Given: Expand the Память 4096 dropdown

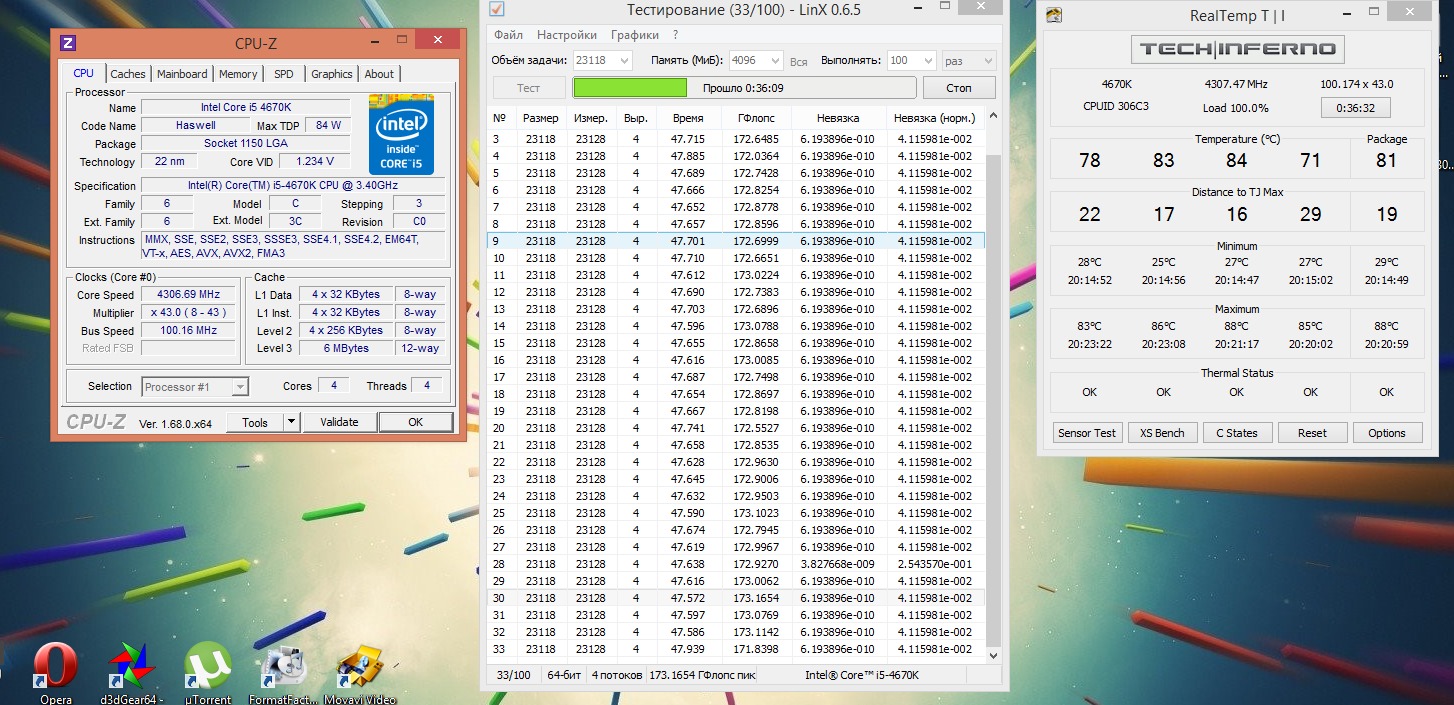Looking at the screenshot, I should (774, 61).
